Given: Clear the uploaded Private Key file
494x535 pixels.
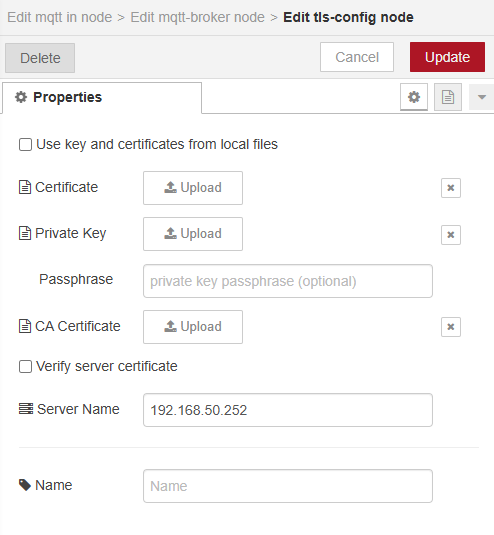Looking at the screenshot, I should (451, 235).
